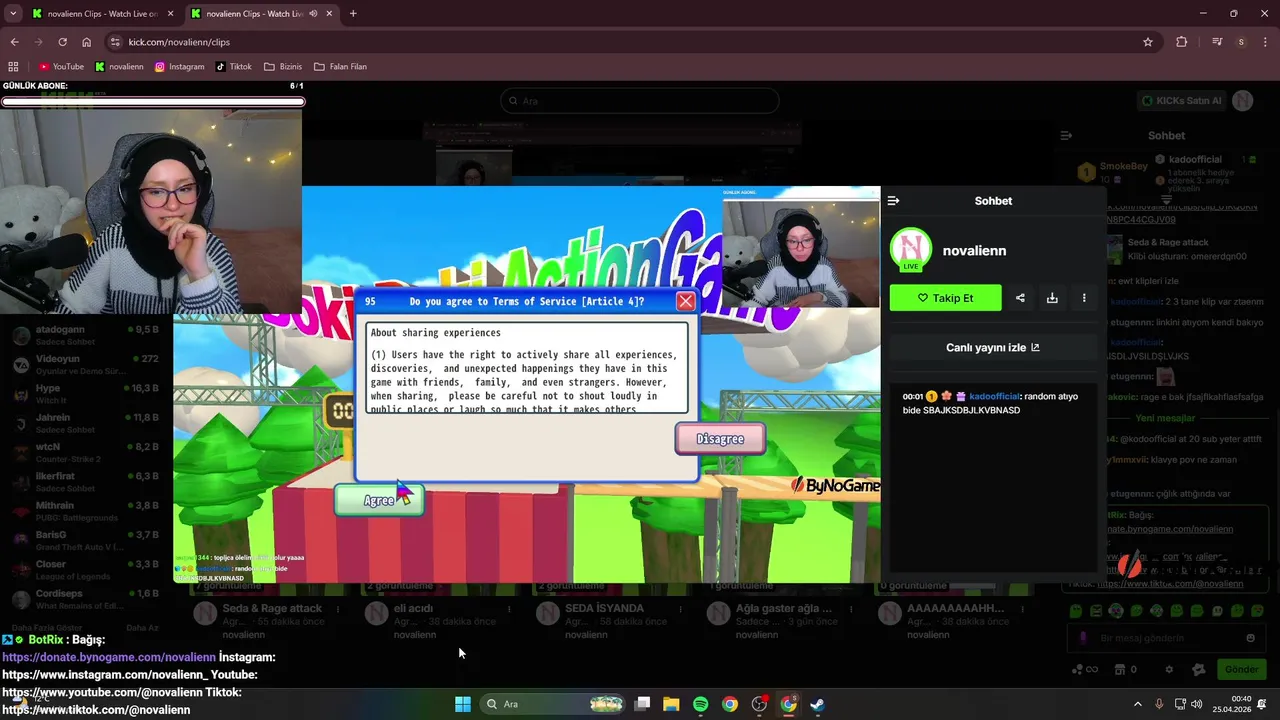Send chat message with Gönder button
Viewport: 1280px width, 720px height.
coord(1241,670)
